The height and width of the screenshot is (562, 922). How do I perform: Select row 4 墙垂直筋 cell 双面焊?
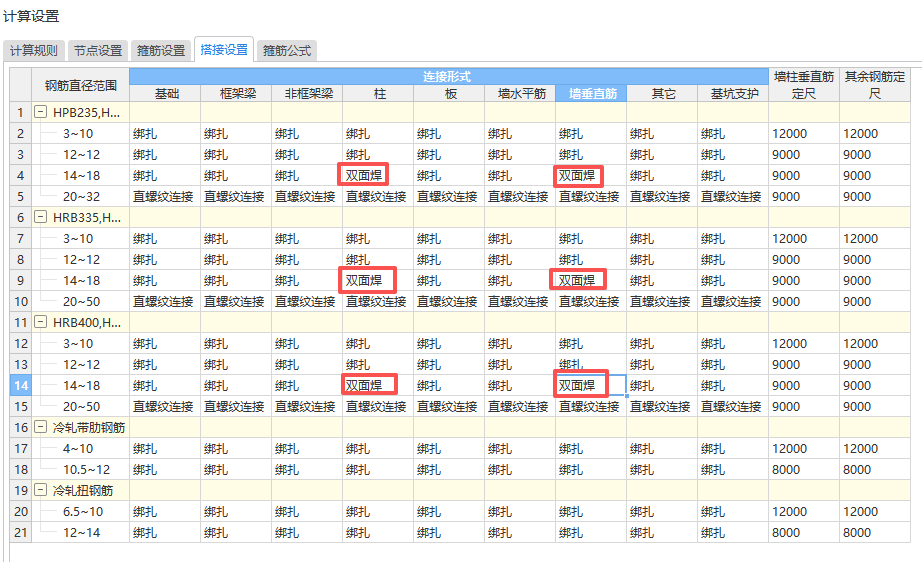(592, 175)
